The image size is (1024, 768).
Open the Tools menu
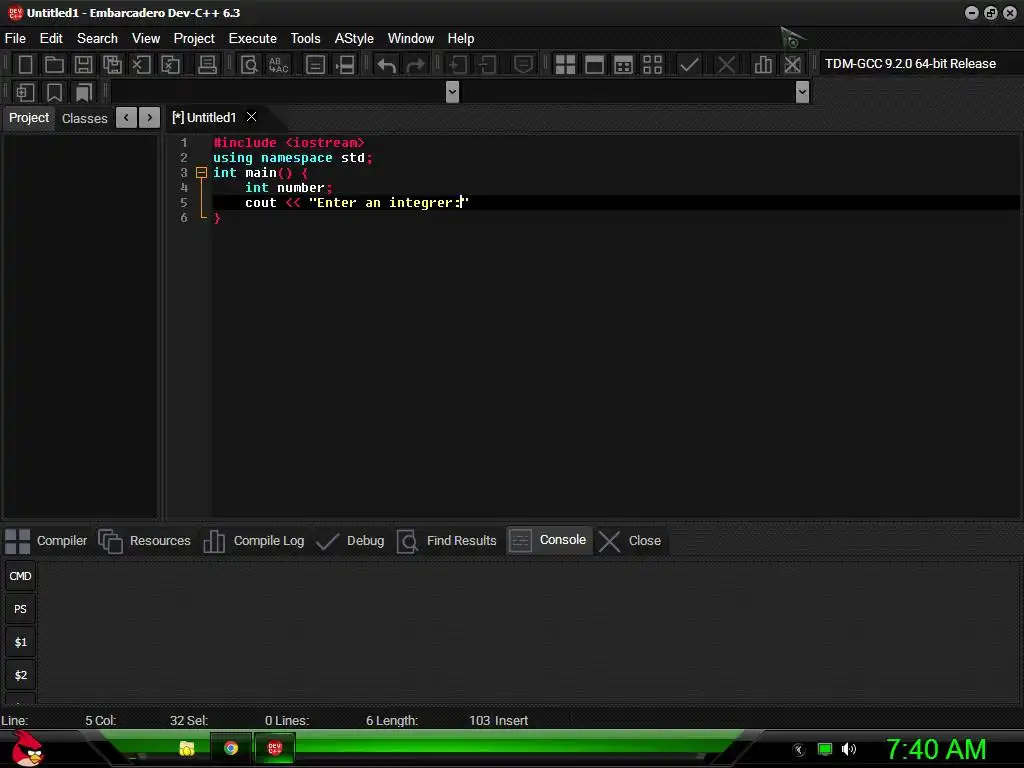(x=306, y=39)
